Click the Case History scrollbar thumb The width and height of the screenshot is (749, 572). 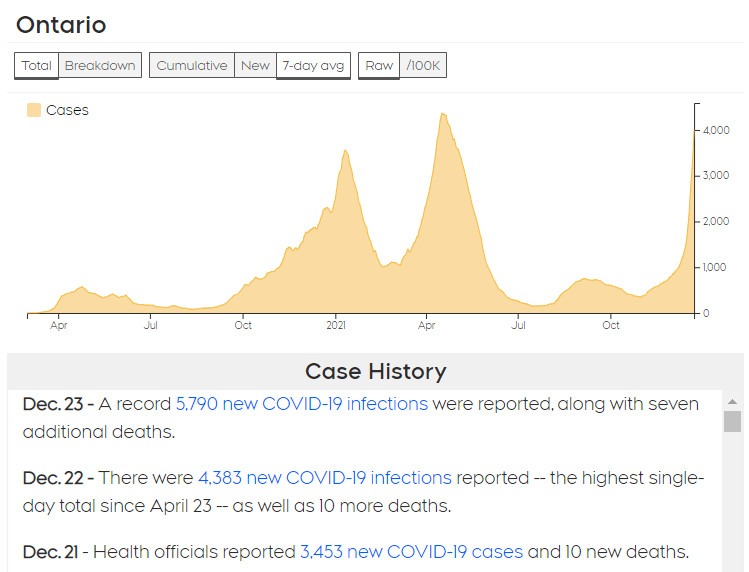click(x=733, y=421)
